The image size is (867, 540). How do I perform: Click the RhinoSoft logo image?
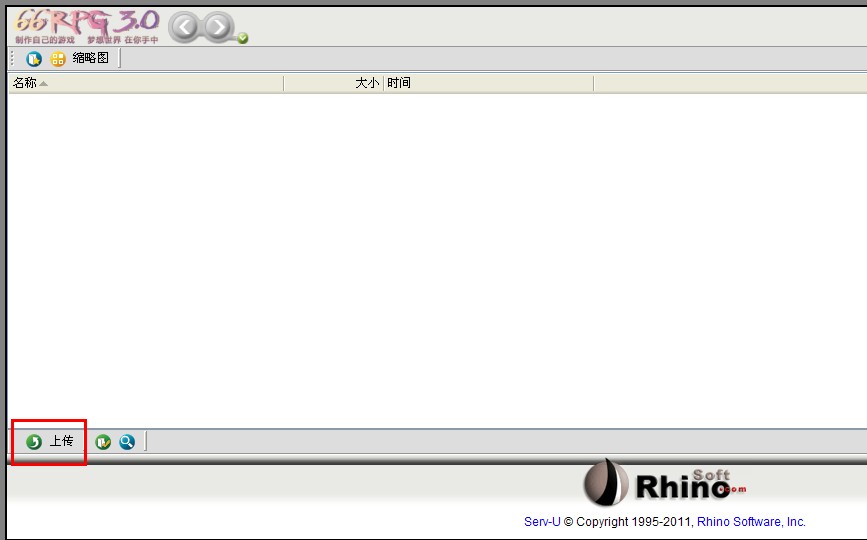click(x=664, y=483)
